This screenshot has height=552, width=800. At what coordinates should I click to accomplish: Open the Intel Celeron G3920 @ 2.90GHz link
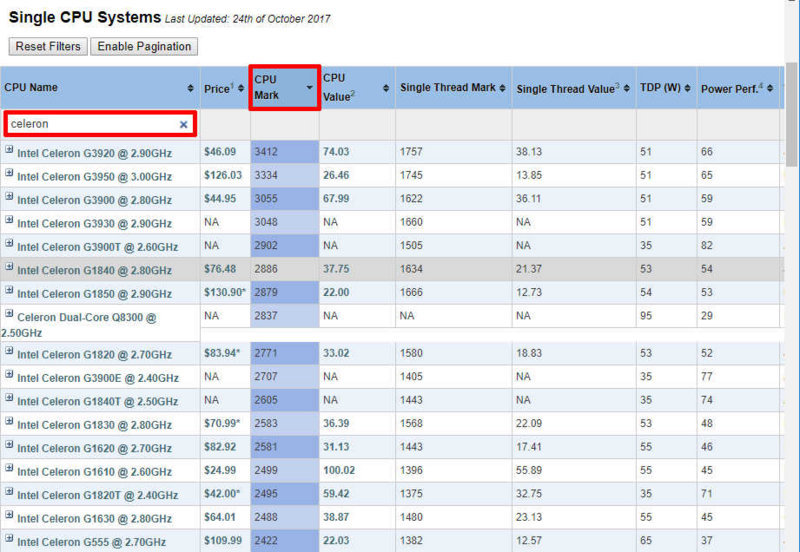(x=94, y=153)
